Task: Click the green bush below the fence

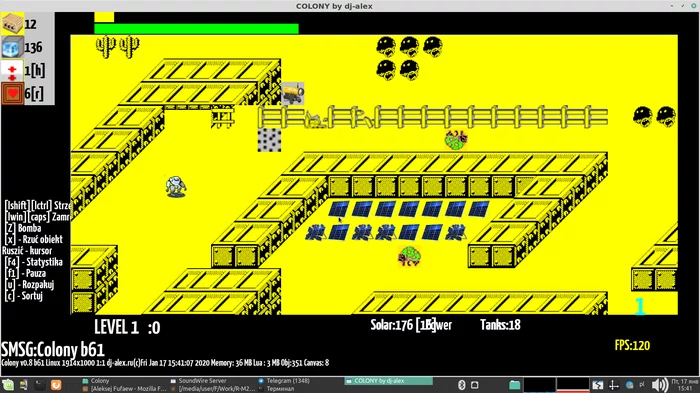Action: point(456,140)
